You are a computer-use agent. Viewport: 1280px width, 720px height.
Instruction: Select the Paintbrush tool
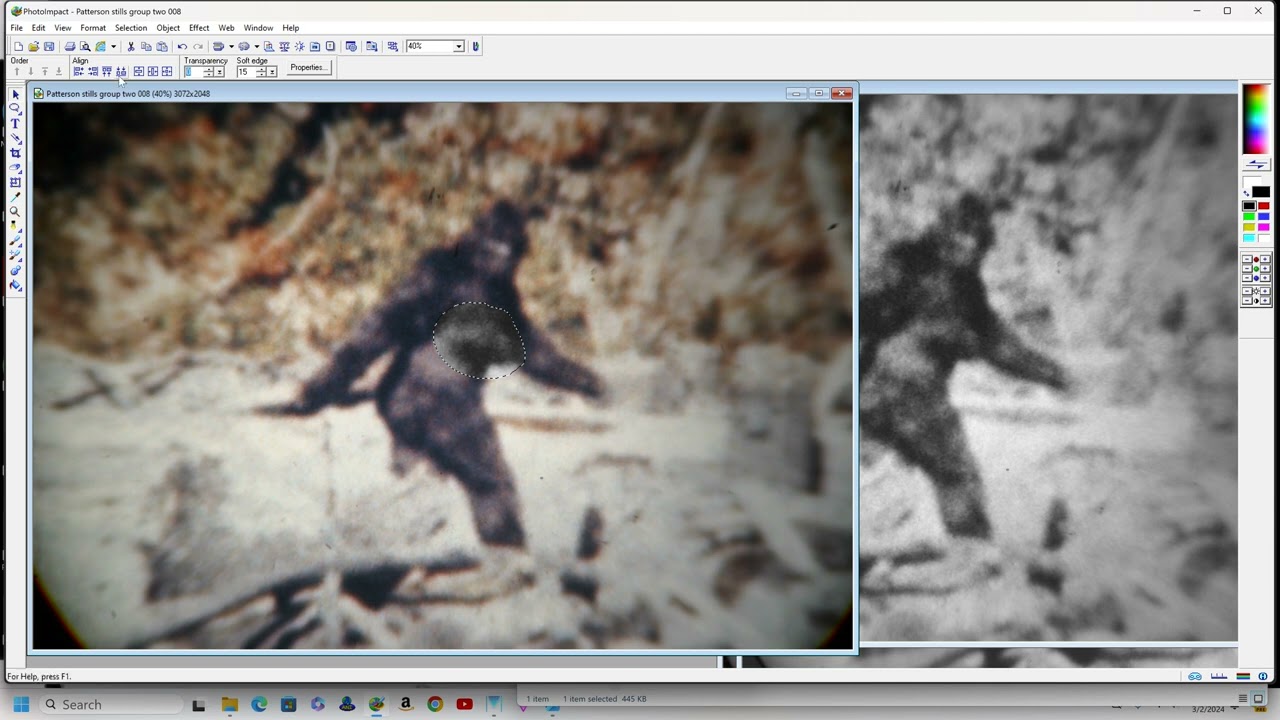15,241
